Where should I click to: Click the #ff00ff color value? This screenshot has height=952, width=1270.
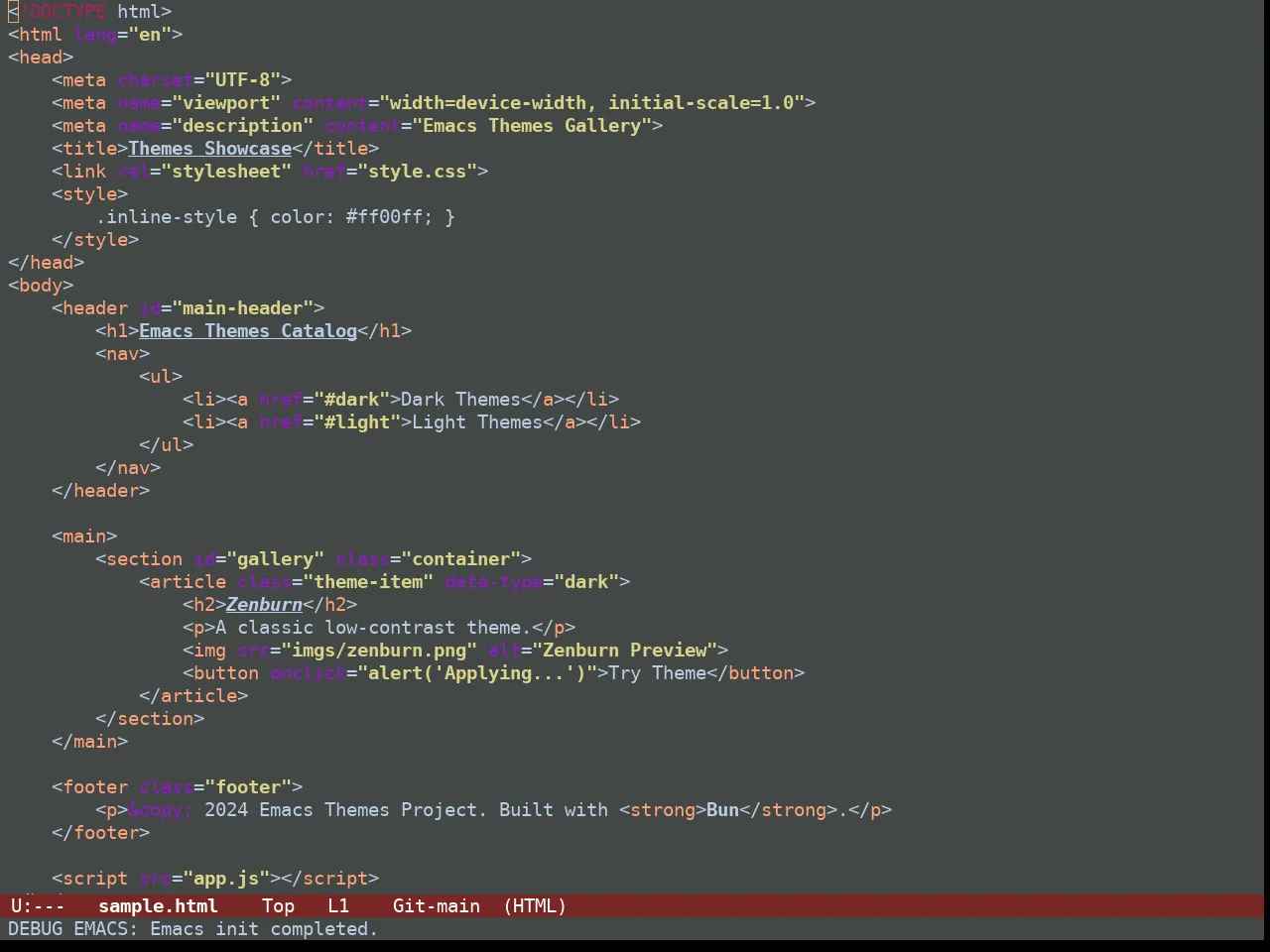coord(384,217)
